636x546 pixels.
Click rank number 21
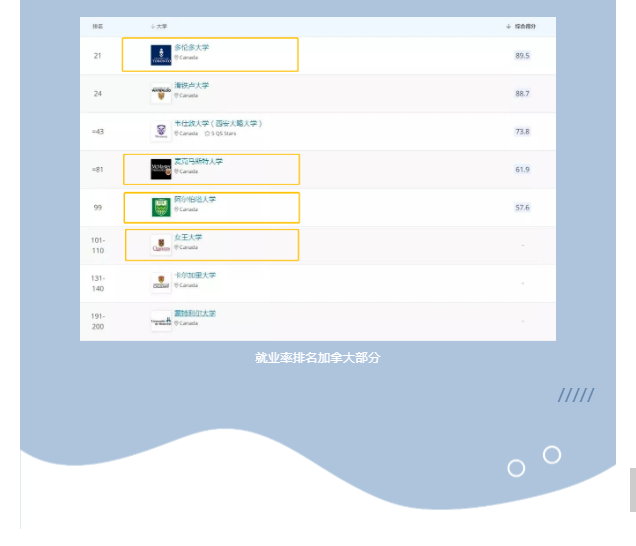click(x=98, y=56)
